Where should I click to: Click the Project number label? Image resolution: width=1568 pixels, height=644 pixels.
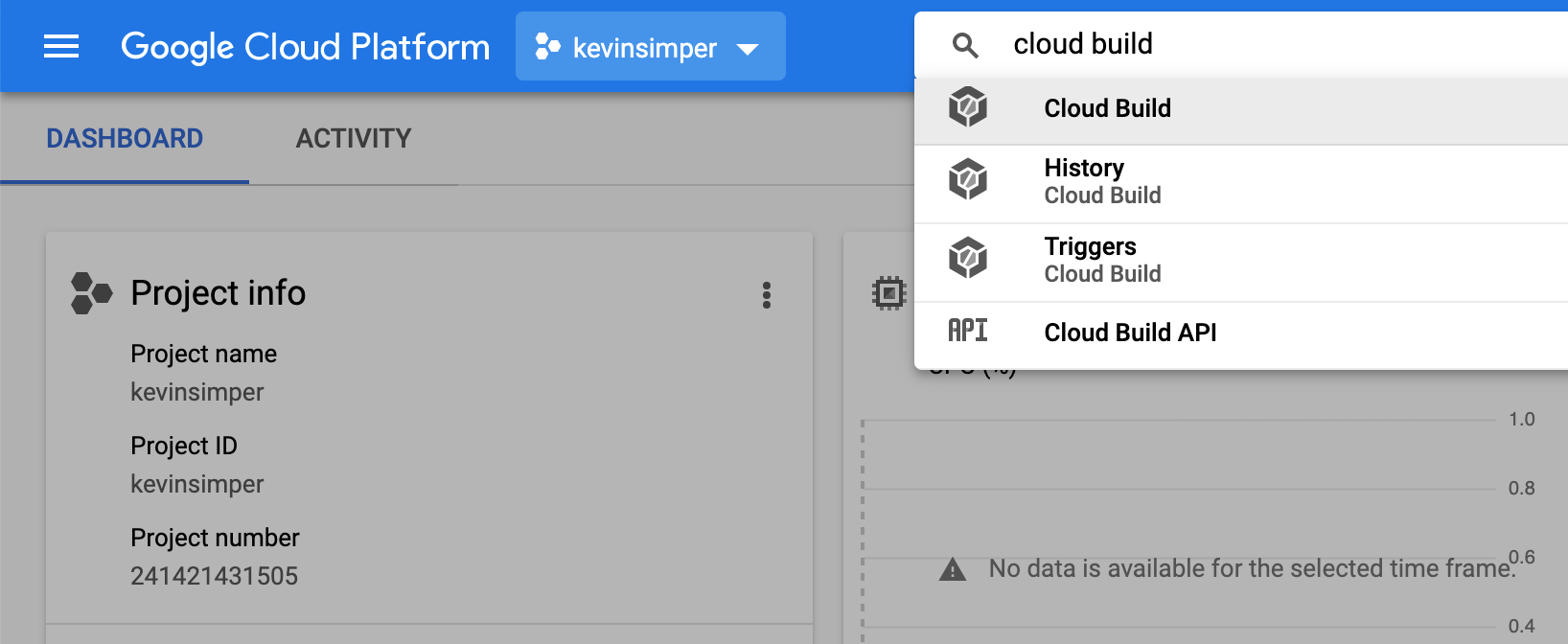click(x=216, y=538)
